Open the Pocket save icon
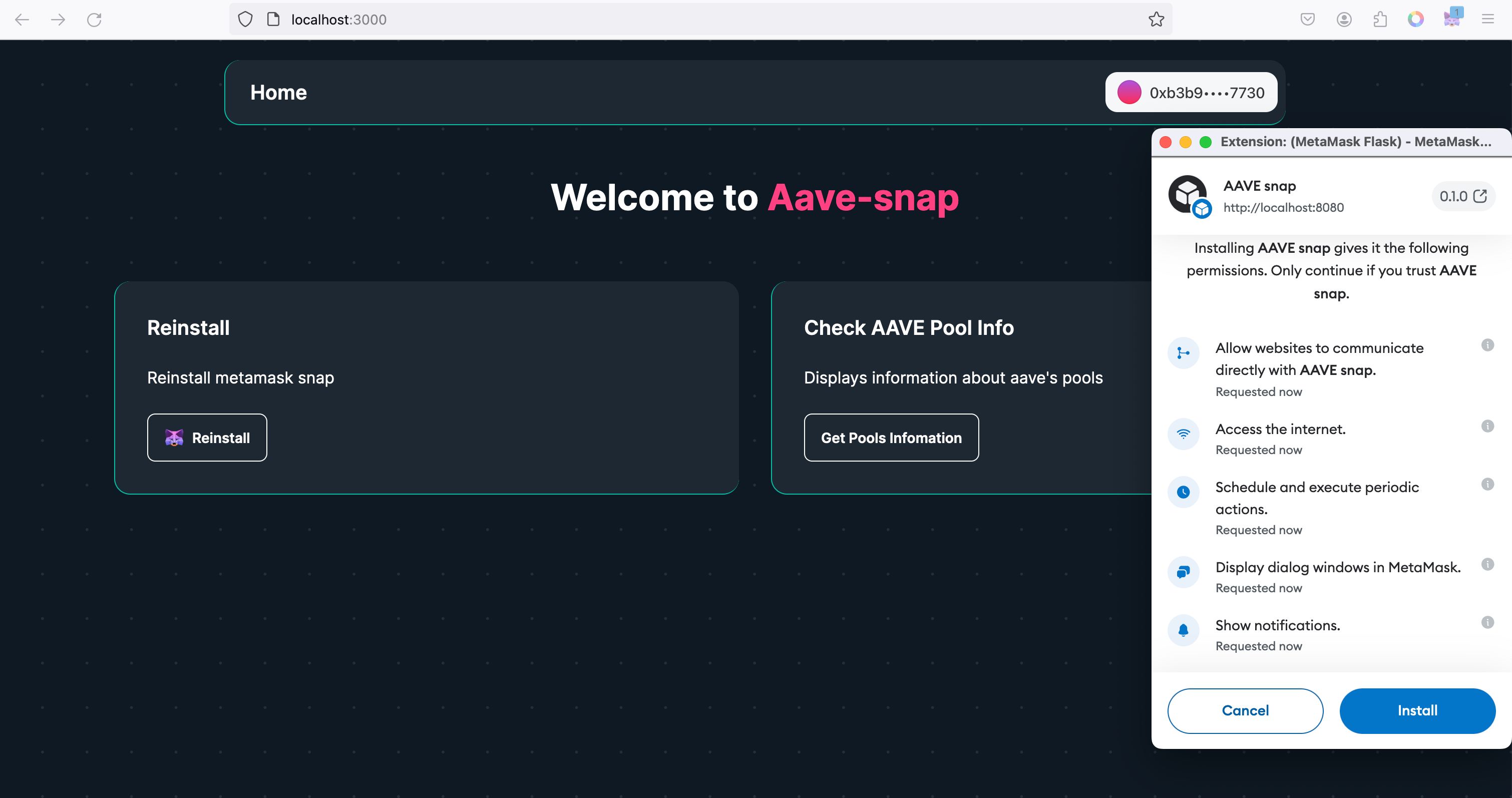This screenshot has height=798, width=1512. (1307, 20)
